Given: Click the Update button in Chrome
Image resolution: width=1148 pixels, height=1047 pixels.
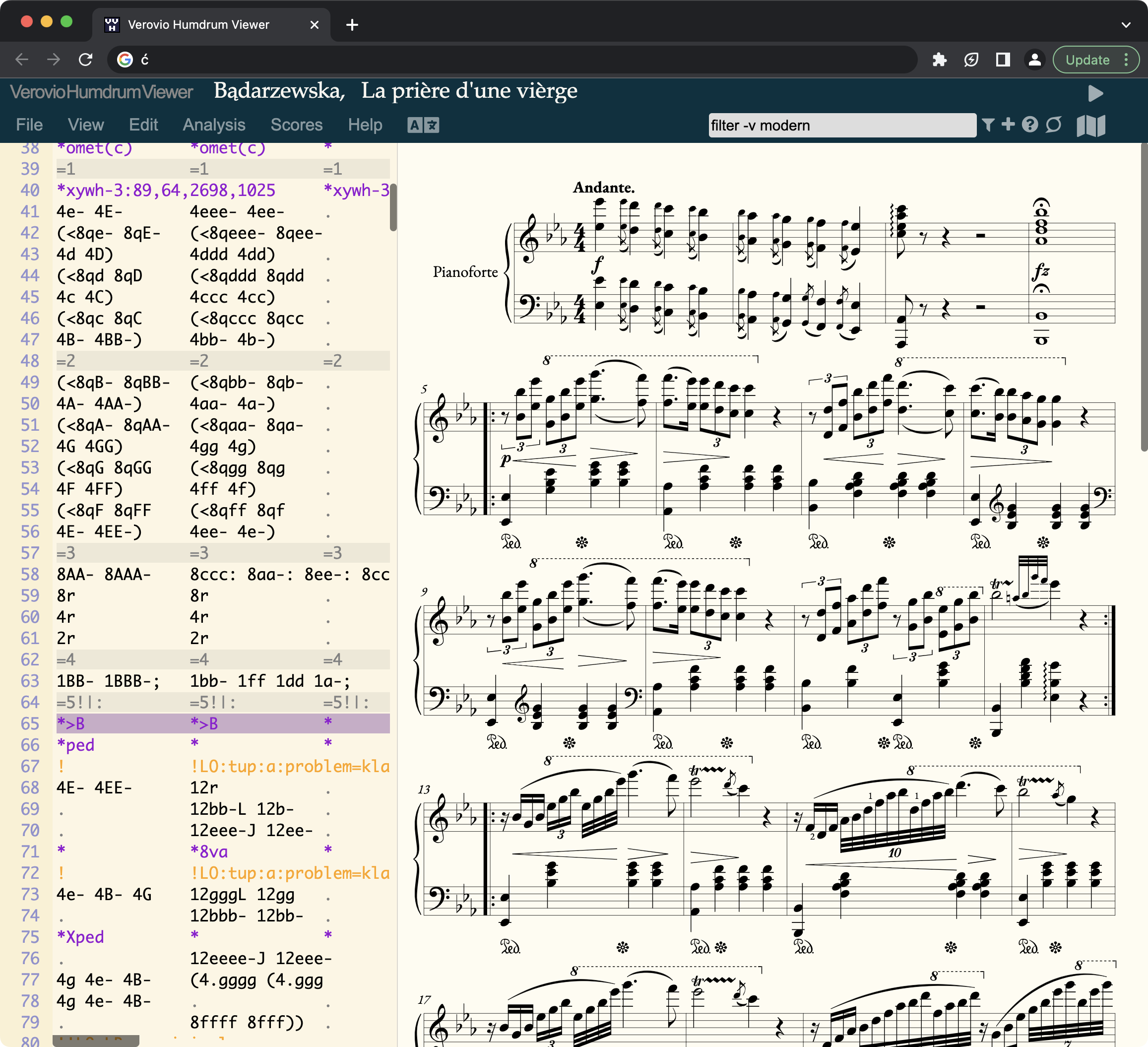Looking at the screenshot, I should coord(1087,59).
